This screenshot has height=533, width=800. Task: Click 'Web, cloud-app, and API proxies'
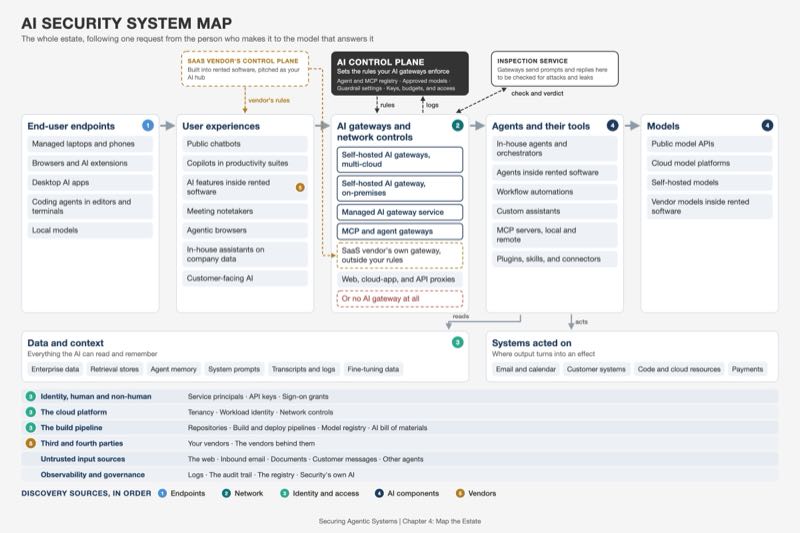(400, 280)
